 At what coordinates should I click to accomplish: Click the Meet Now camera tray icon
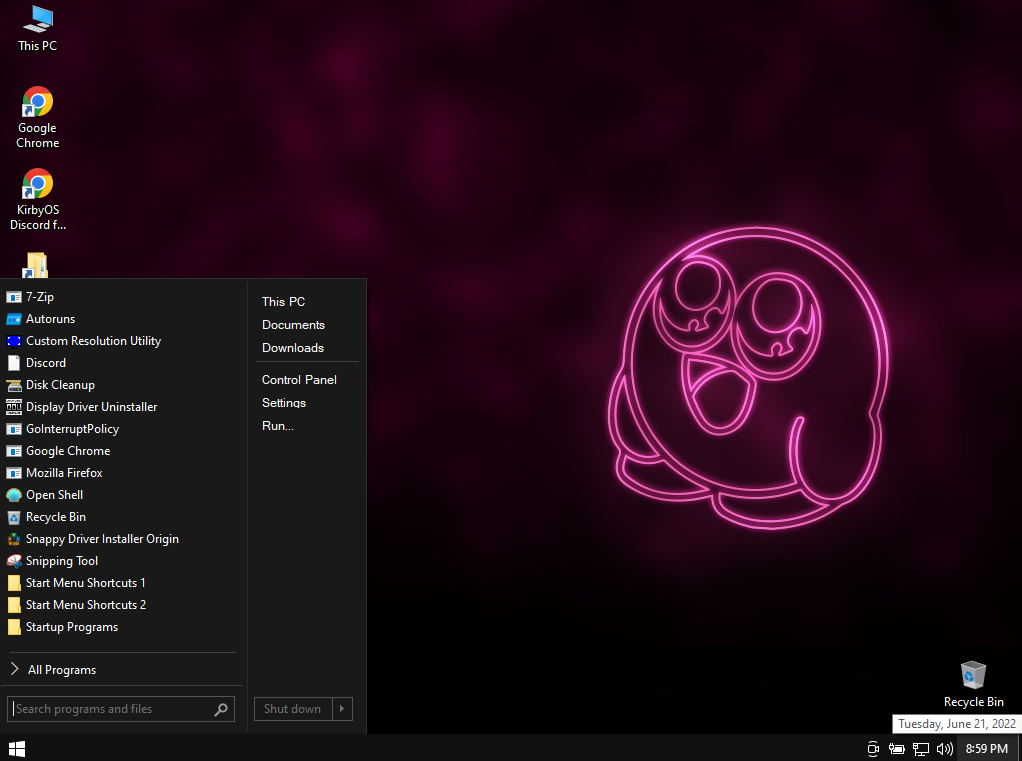coord(873,749)
